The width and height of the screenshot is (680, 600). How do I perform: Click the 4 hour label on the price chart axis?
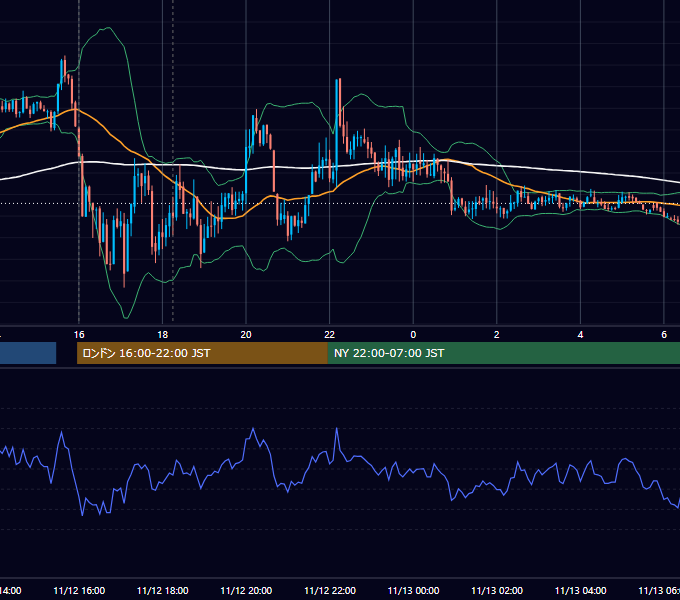[580, 335]
